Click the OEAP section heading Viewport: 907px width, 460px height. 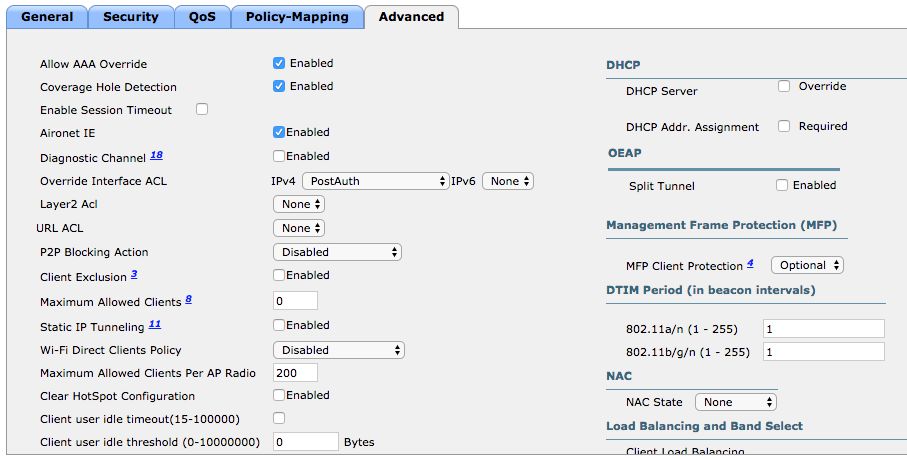tap(625, 153)
